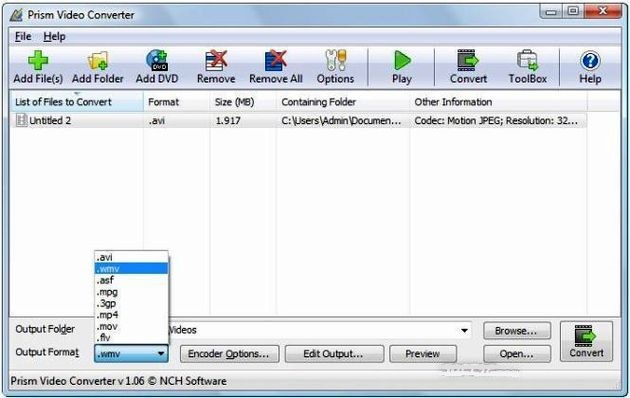Viewport: 630px width, 398px height.
Task: Click the Prism Video Converter title bar icon
Action: pyautogui.click(x=16, y=15)
